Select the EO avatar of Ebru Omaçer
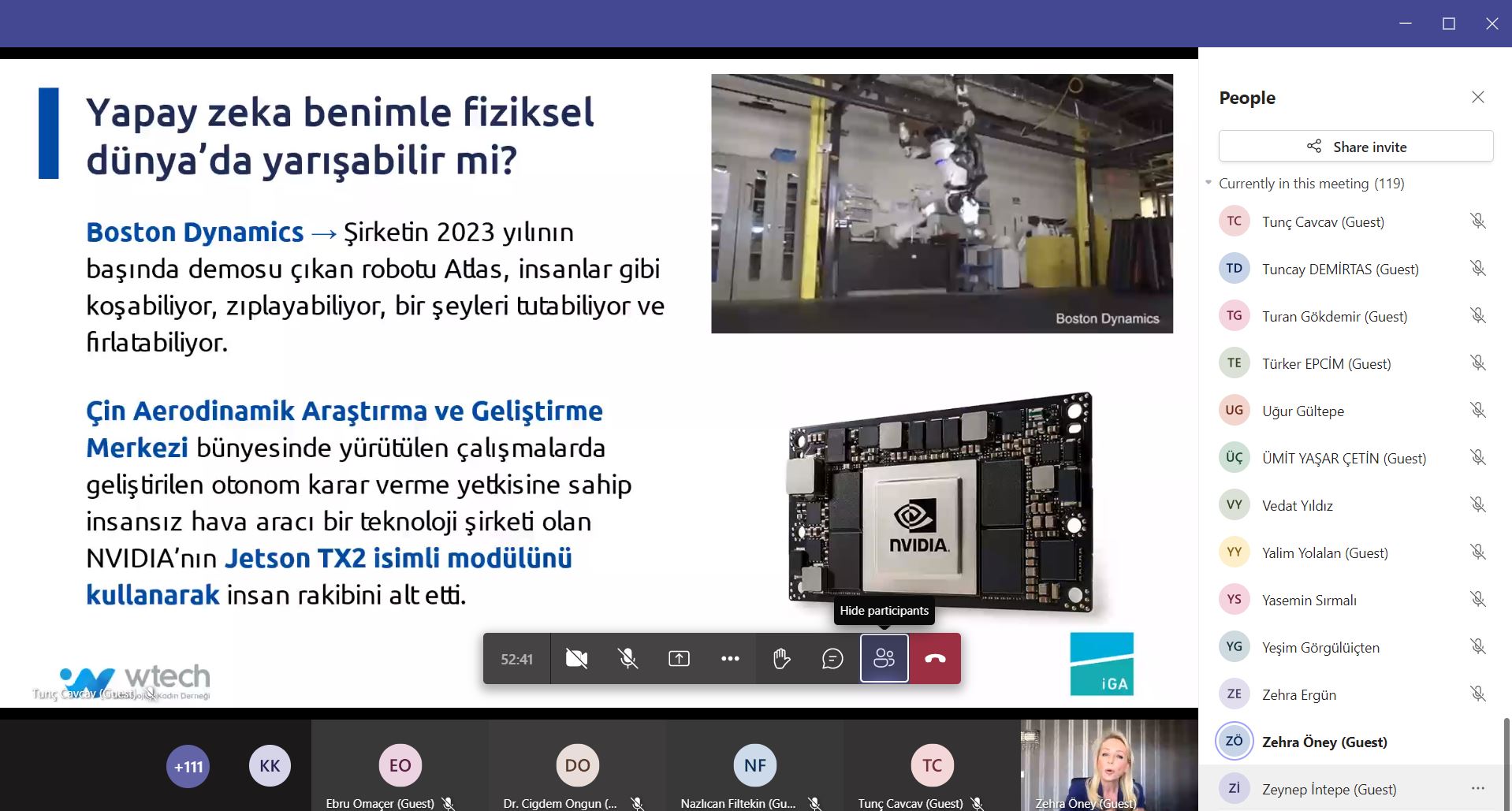The height and width of the screenshot is (811, 1512). (x=400, y=765)
